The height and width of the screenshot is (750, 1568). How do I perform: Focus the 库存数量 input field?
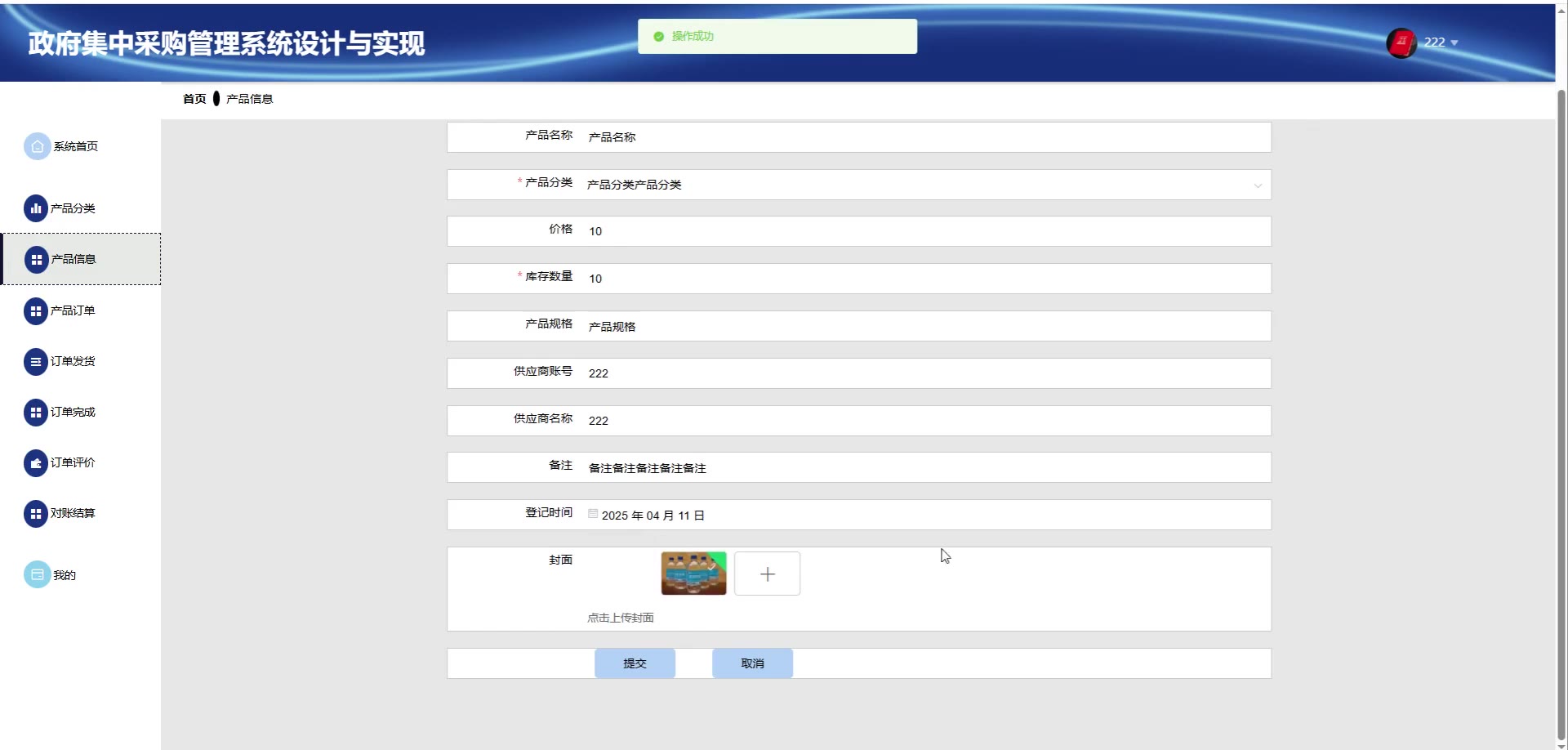point(926,279)
